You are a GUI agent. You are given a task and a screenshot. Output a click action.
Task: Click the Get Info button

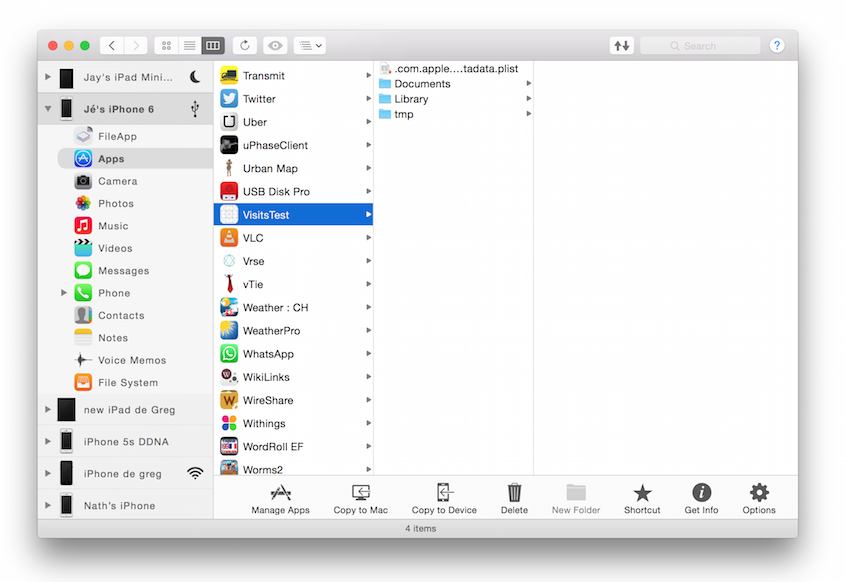tap(701, 499)
